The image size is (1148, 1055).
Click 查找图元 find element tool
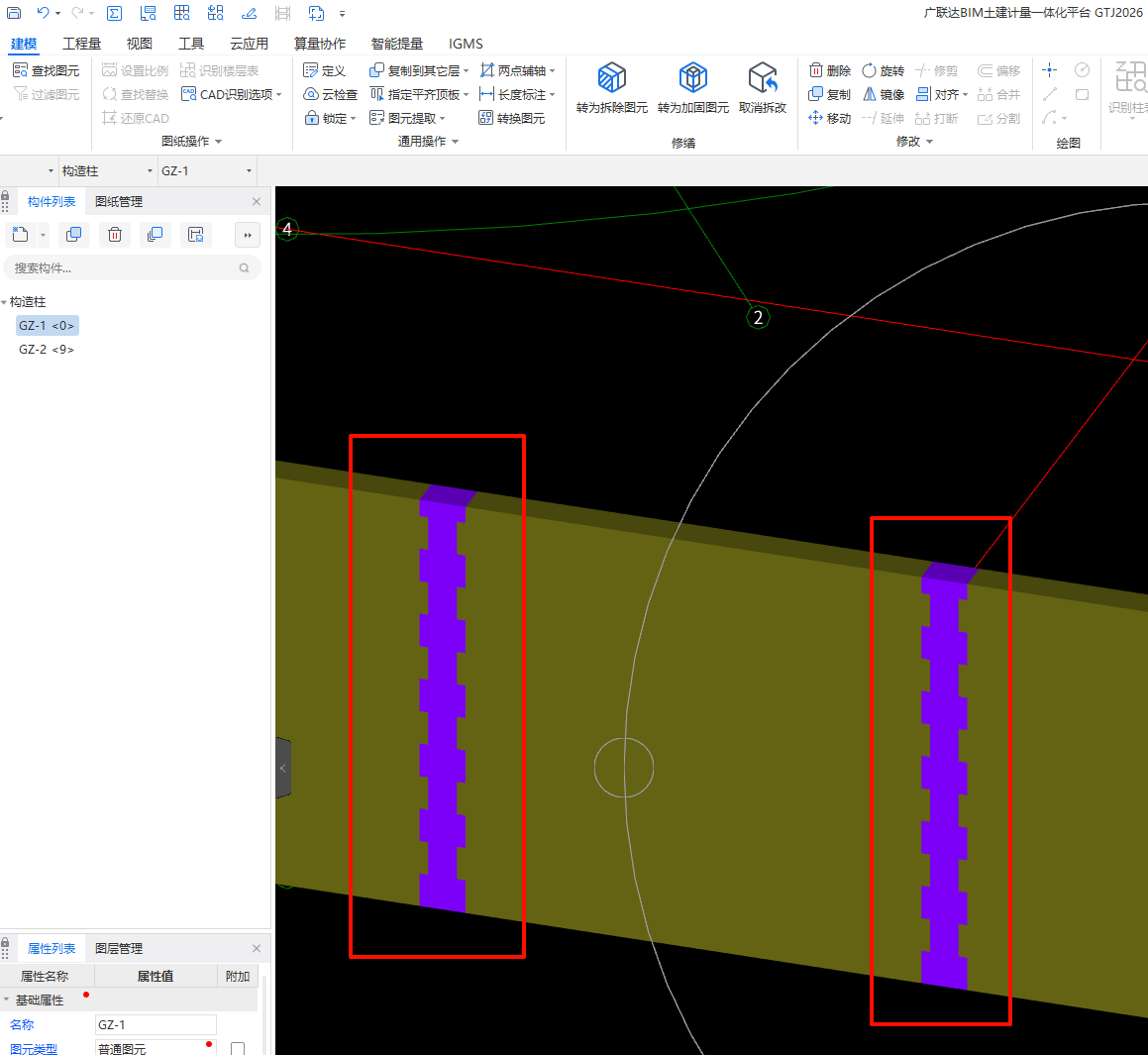coord(47,70)
